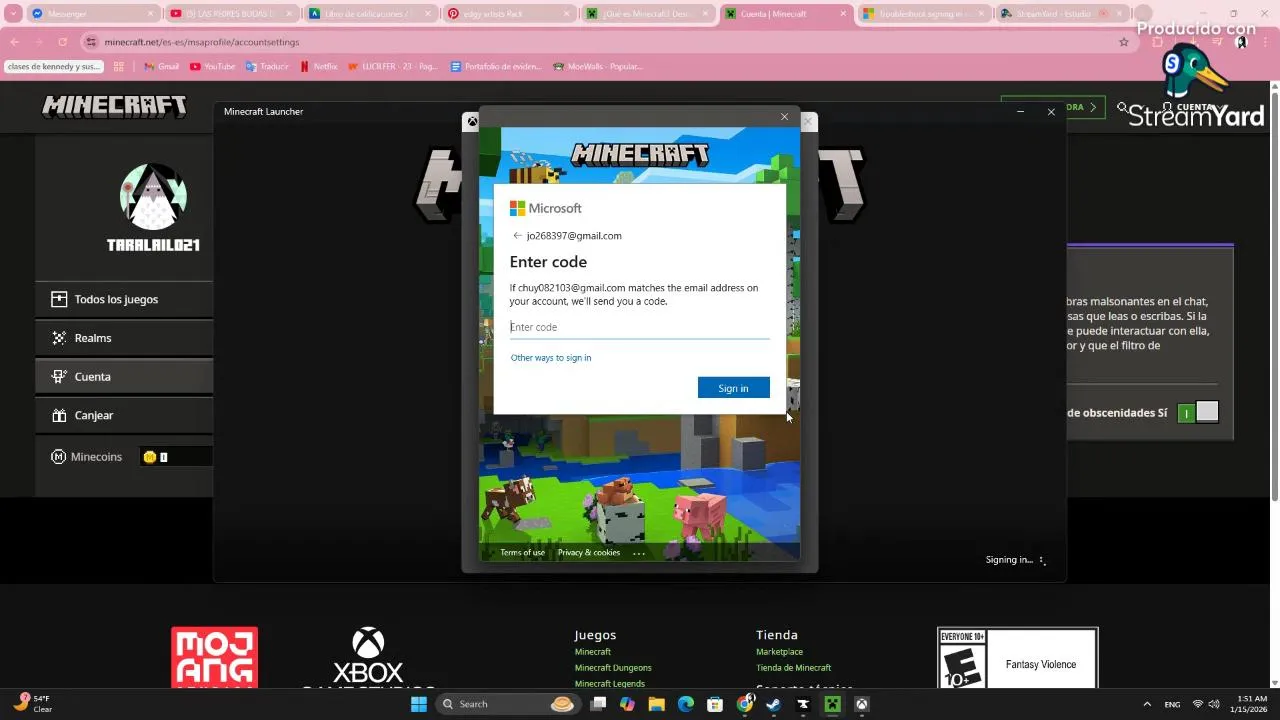
Task: Click the Minecraft Launcher taskbar icon
Action: point(832,704)
